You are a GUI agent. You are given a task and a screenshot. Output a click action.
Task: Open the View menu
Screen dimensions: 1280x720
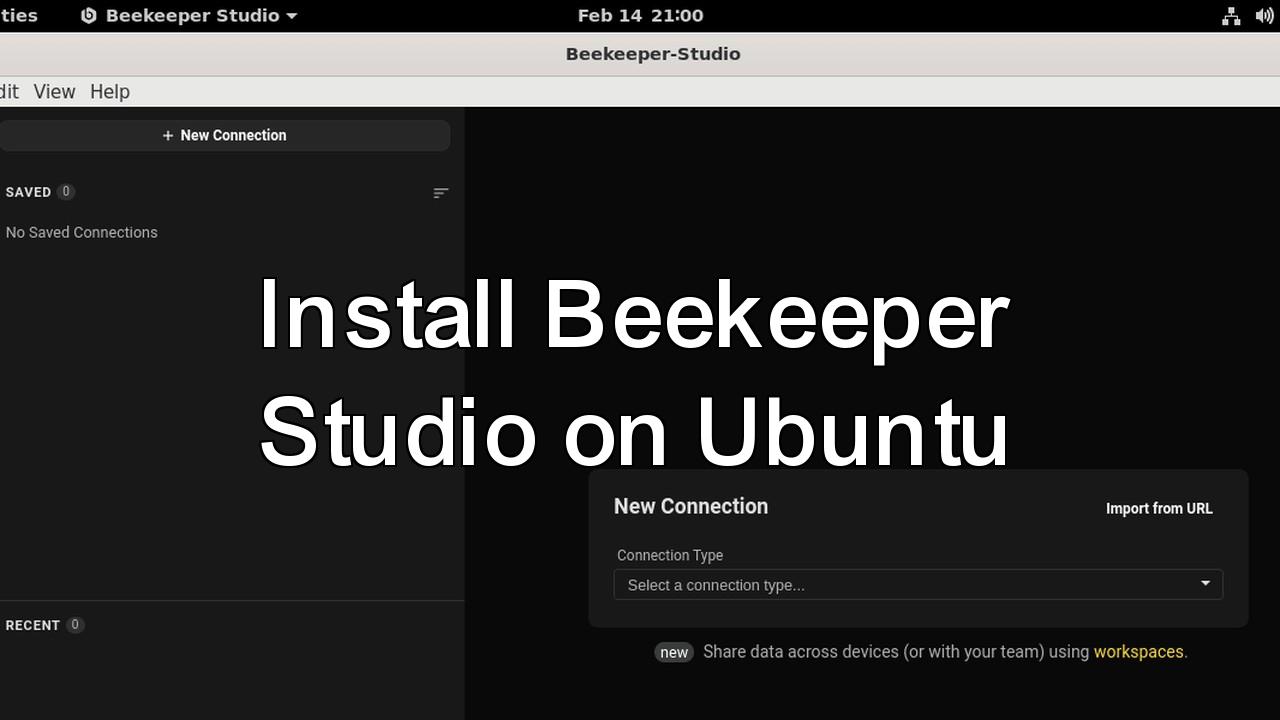pos(54,91)
